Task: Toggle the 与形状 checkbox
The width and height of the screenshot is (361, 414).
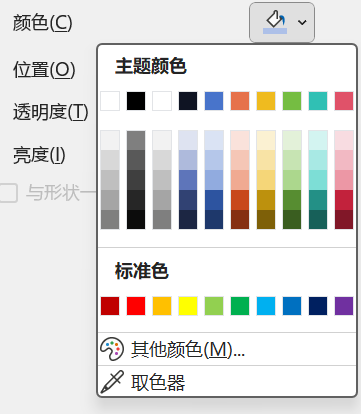Action: pos(8,193)
